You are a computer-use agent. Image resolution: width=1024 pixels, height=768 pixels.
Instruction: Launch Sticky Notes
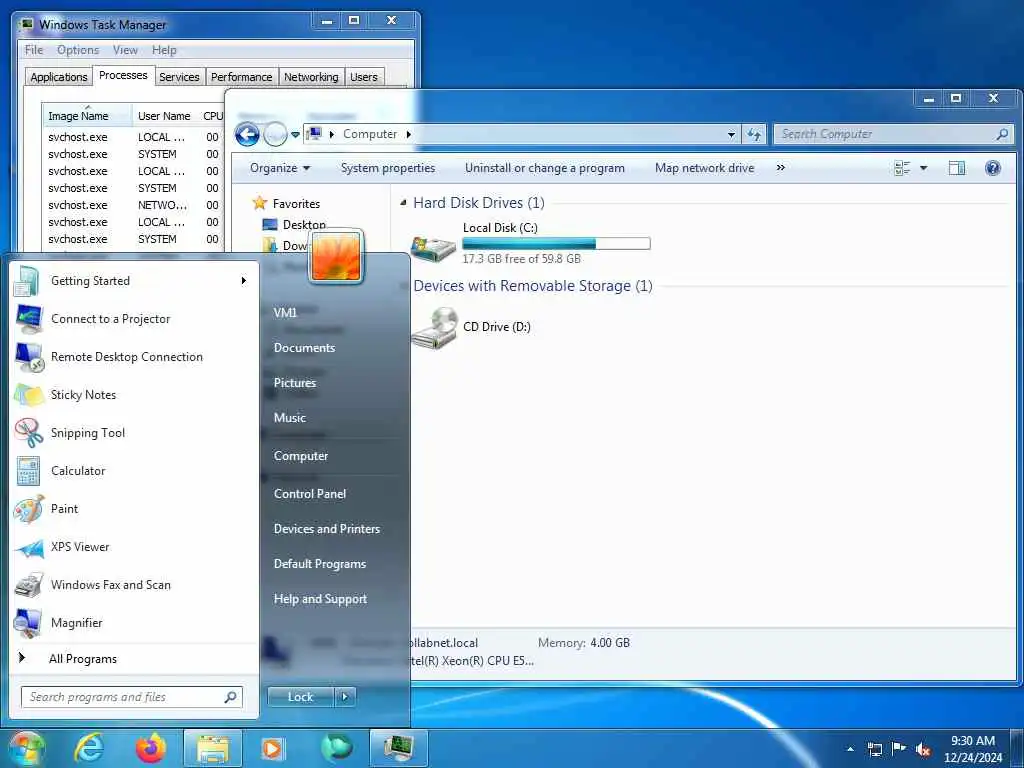[x=134, y=394]
